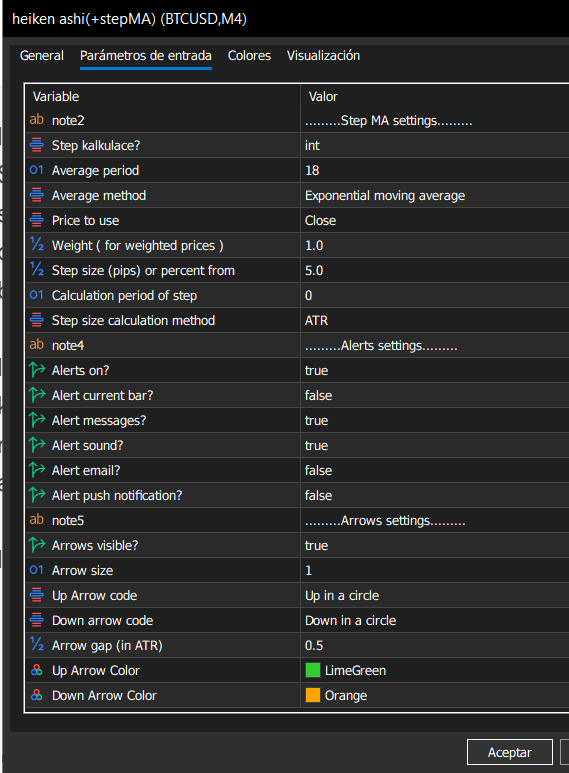Click the arrow icon next to Alerts on?
The image size is (569, 773).
[36, 370]
